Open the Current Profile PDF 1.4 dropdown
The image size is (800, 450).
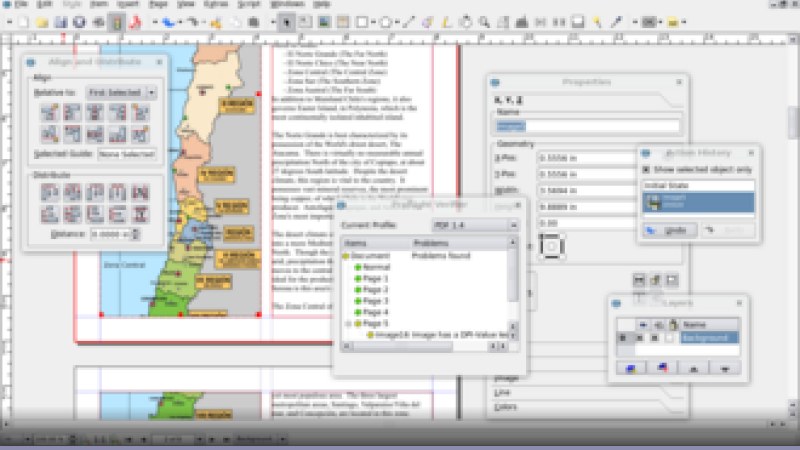click(x=475, y=225)
